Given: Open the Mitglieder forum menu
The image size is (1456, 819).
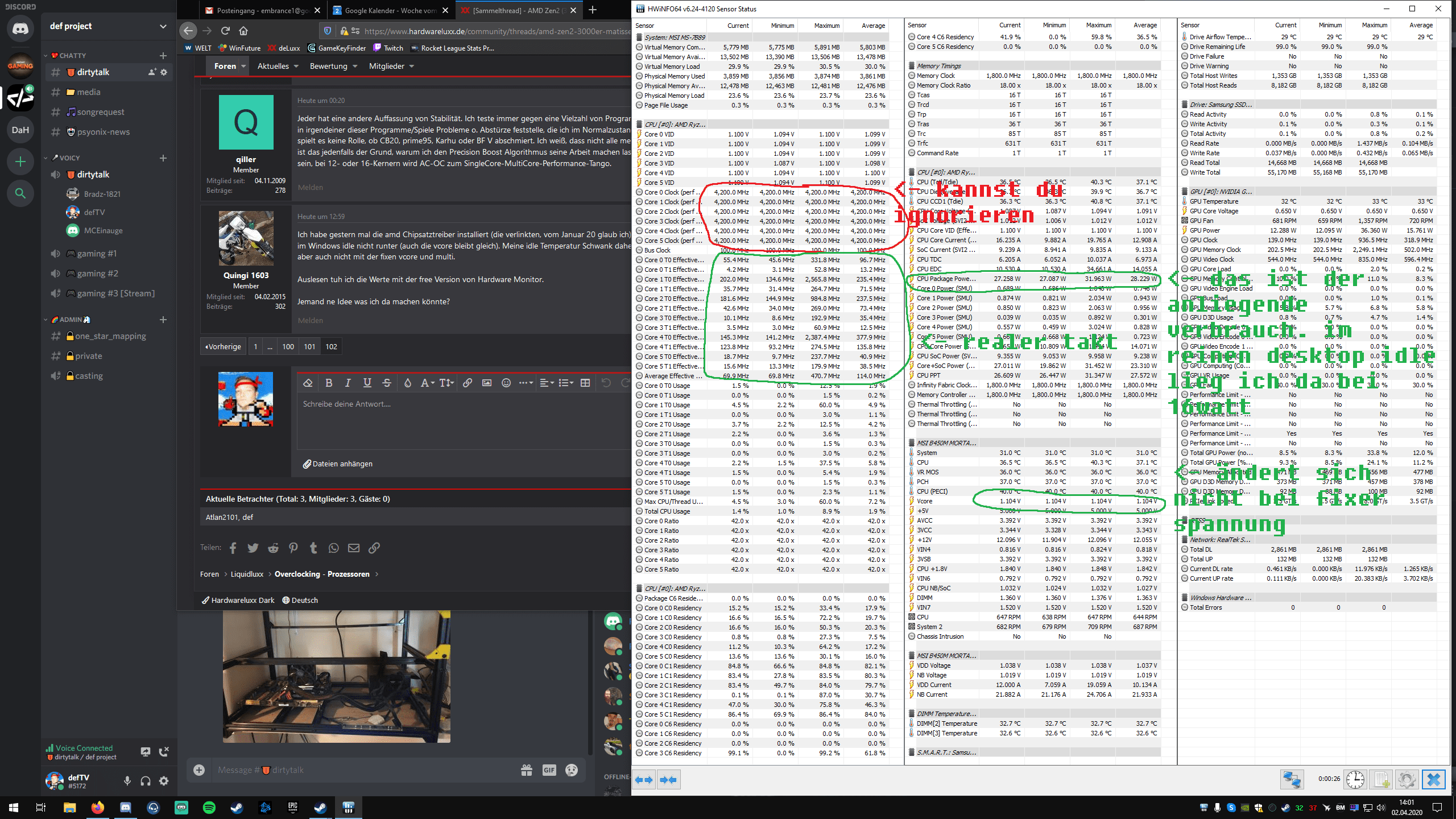Looking at the screenshot, I should click(387, 67).
